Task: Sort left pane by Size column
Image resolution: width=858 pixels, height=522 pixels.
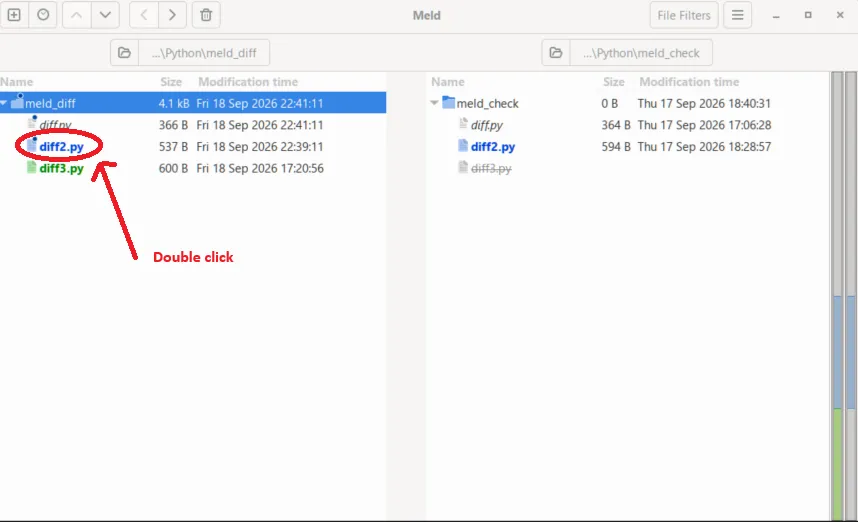Action: (x=171, y=82)
